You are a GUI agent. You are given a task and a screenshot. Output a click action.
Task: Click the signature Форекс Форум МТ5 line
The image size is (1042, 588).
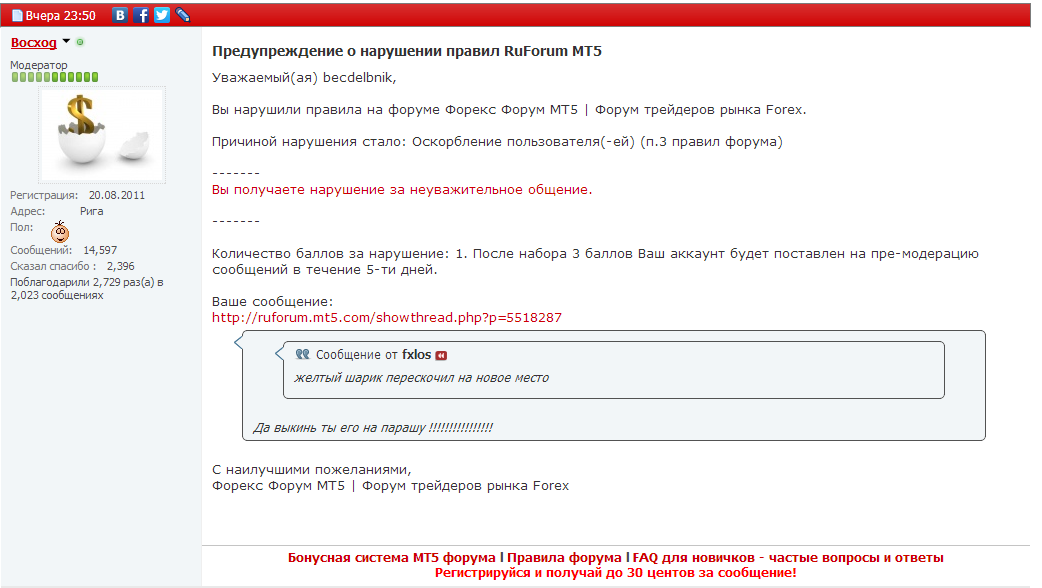[x=391, y=486]
